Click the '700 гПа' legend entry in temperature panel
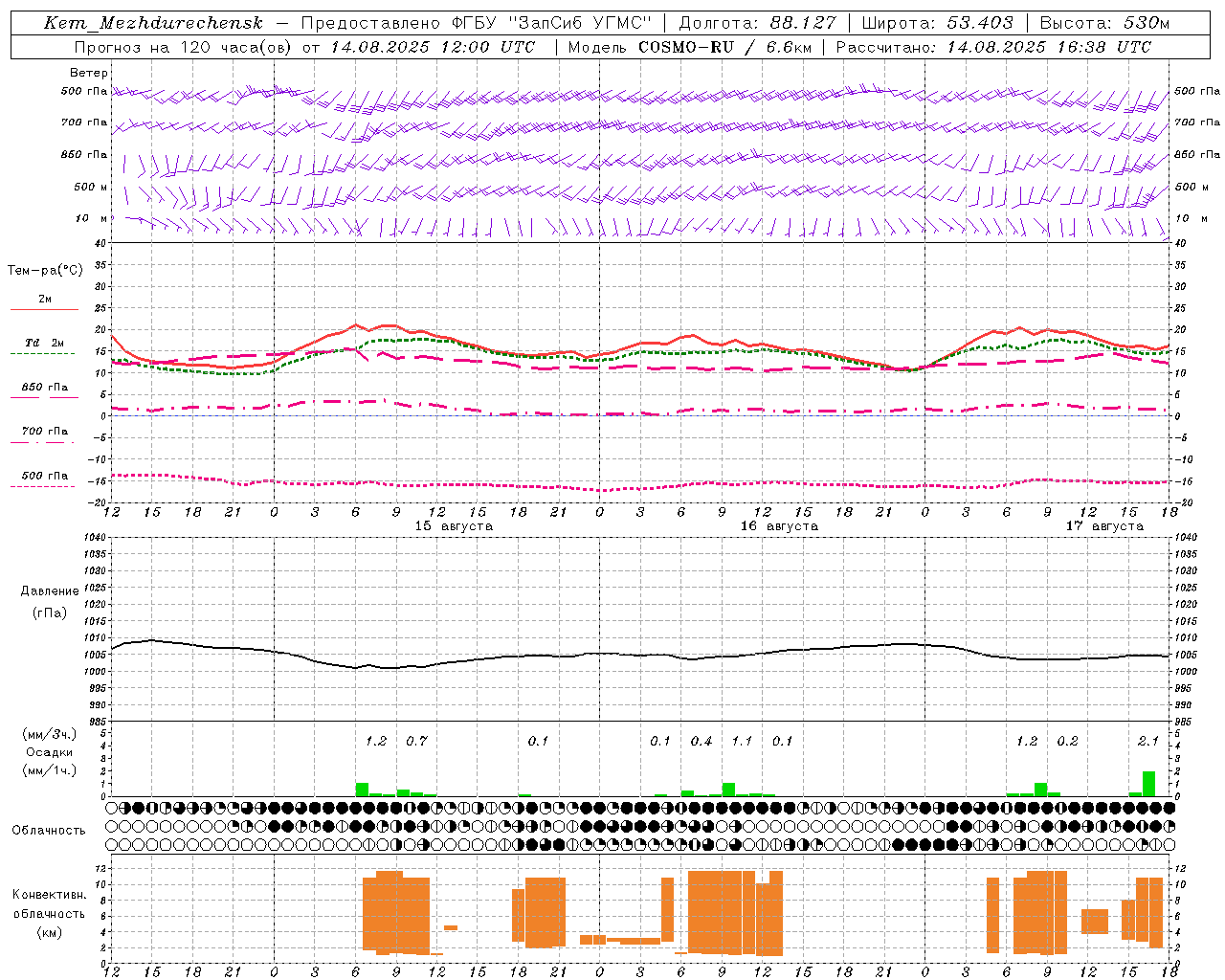1225x980 pixels. pos(45,431)
